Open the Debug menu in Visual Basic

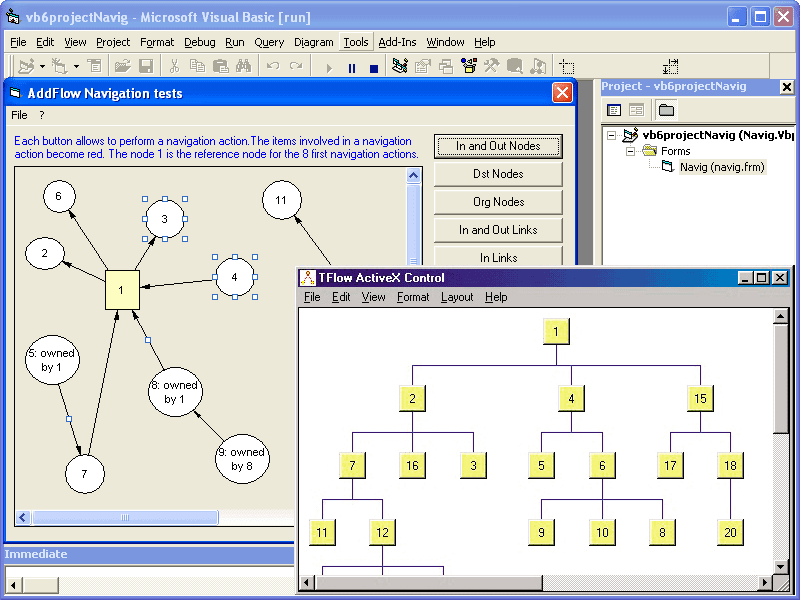199,42
